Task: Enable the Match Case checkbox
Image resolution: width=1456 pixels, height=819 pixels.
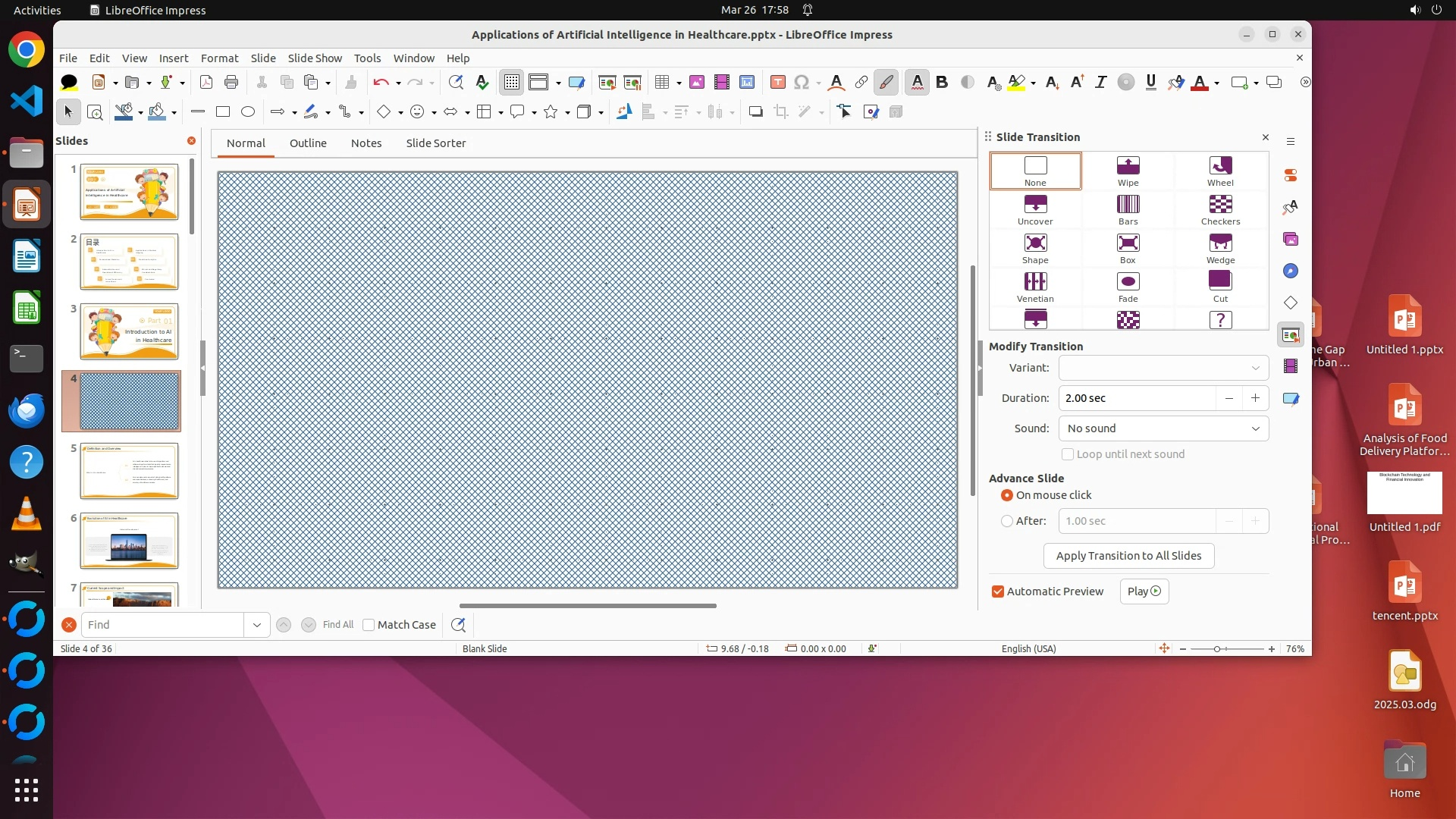Action: pos(369,625)
